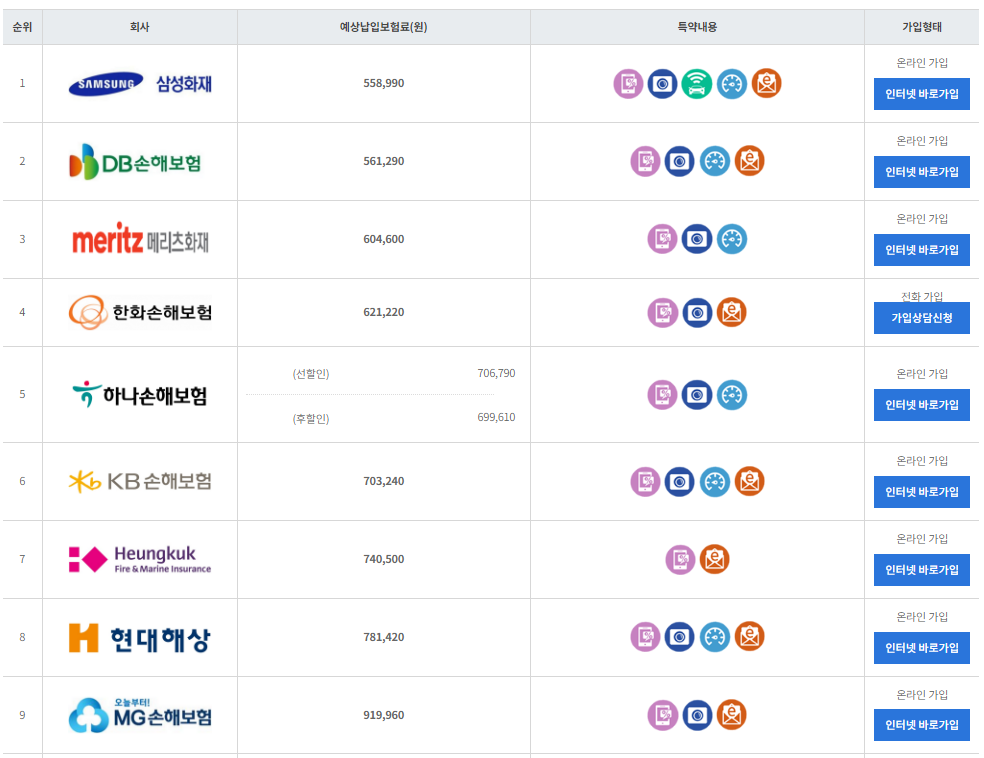
Task: Select the blue mileage gauge icon for 하나손해보험
Action: coord(732,395)
